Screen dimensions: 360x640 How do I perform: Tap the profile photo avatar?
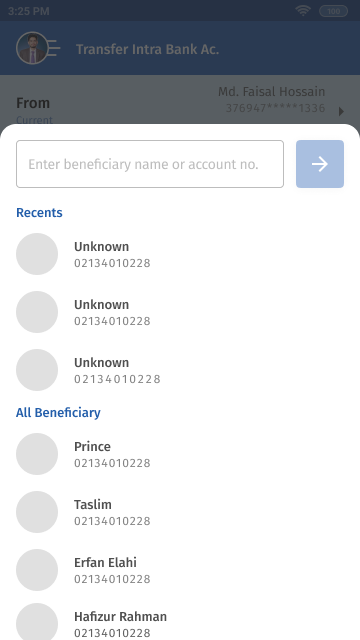[x=32, y=48]
